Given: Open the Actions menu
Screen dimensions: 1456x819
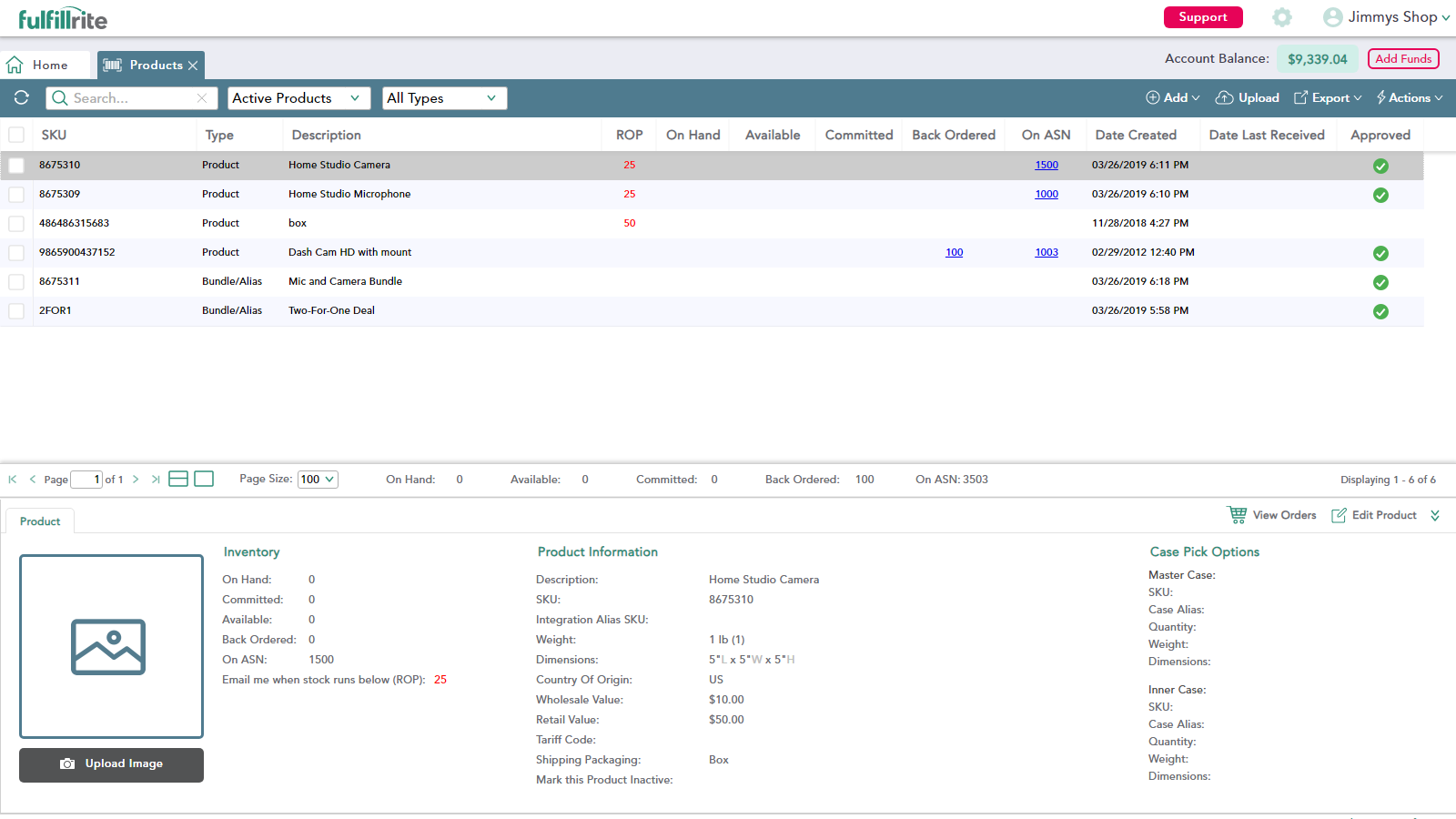Looking at the screenshot, I should click(1409, 98).
